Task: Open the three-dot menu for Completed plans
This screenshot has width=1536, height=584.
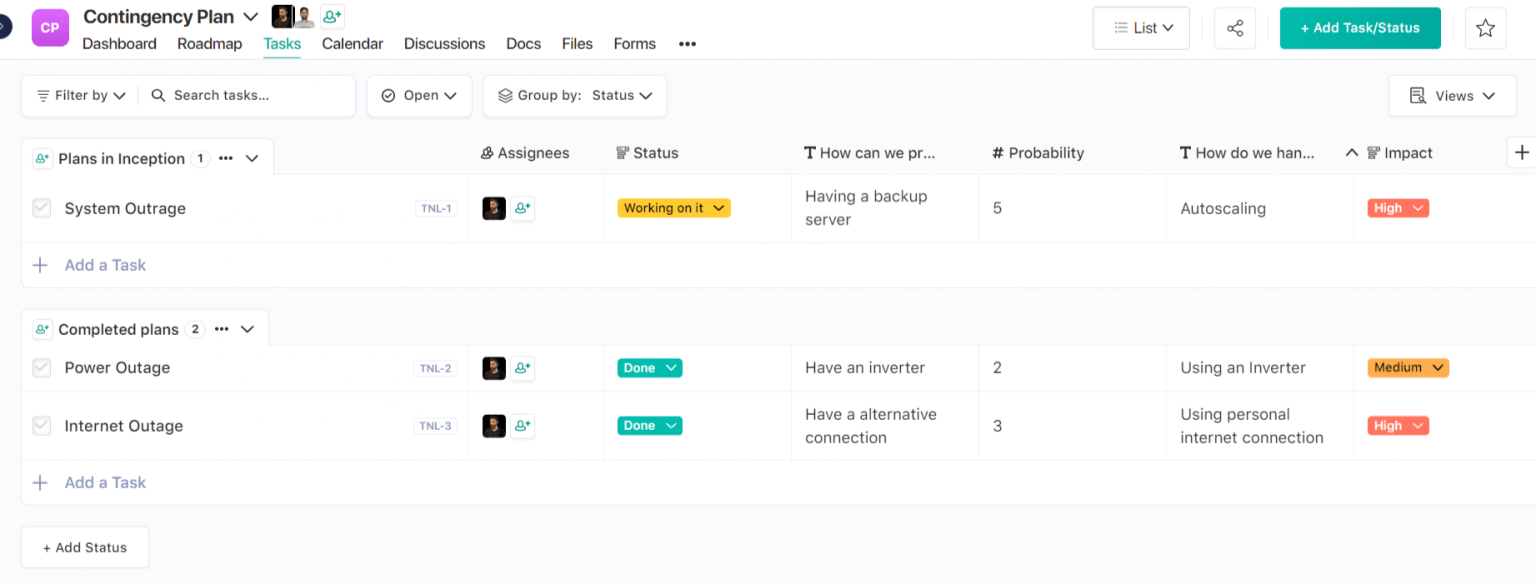Action: tap(222, 329)
